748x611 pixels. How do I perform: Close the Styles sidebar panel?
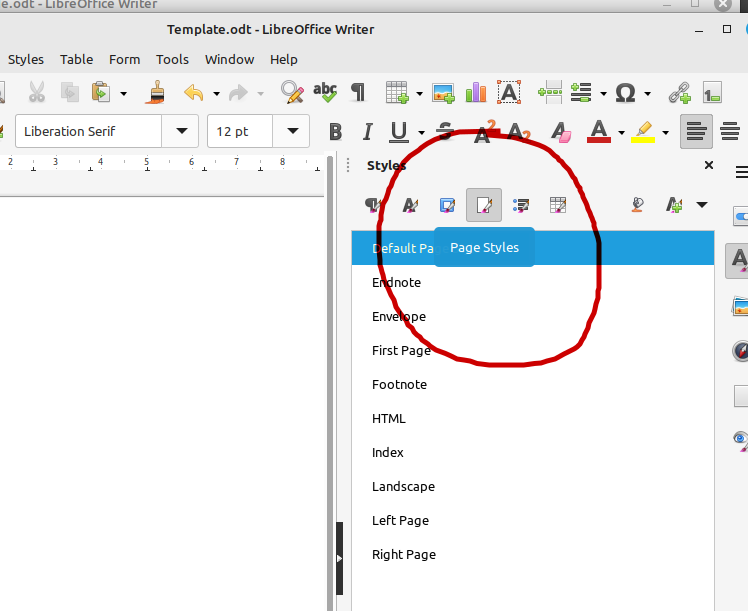click(709, 165)
